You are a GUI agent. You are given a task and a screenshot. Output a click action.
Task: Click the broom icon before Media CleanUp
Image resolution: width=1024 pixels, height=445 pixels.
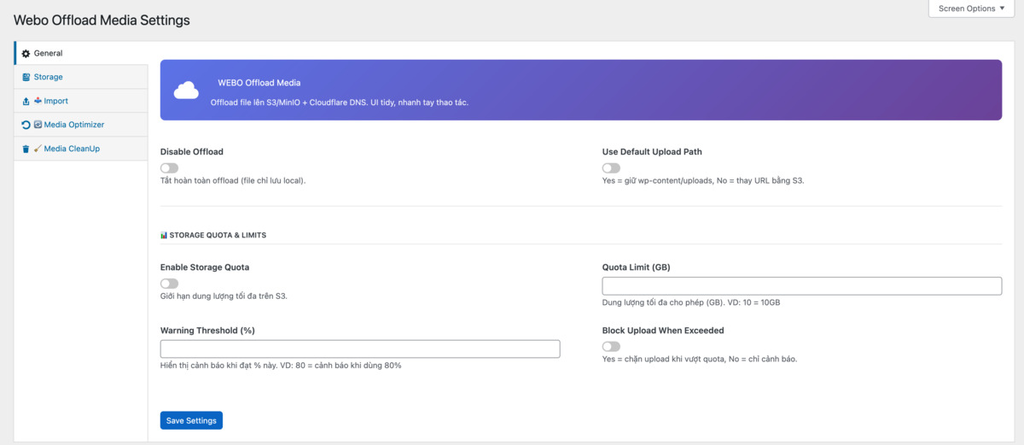pyautogui.click(x=37, y=149)
